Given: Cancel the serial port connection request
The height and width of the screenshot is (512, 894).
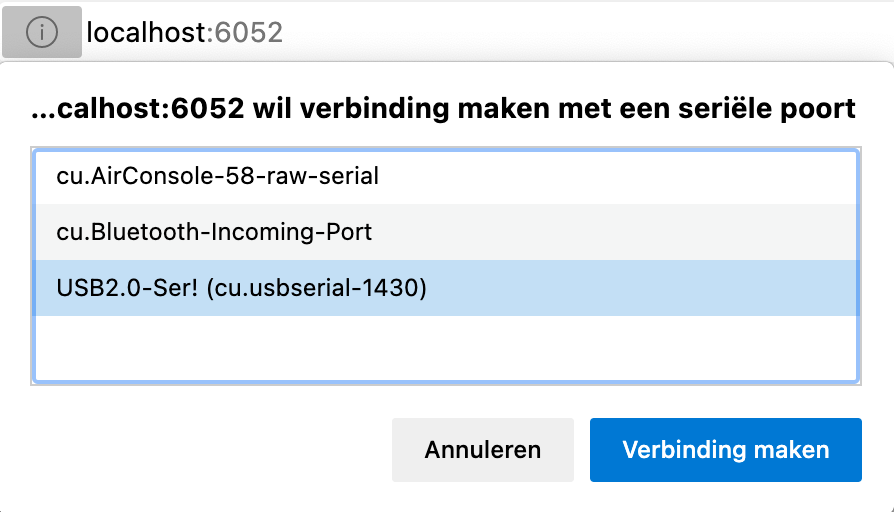Looking at the screenshot, I should coord(483,450).
